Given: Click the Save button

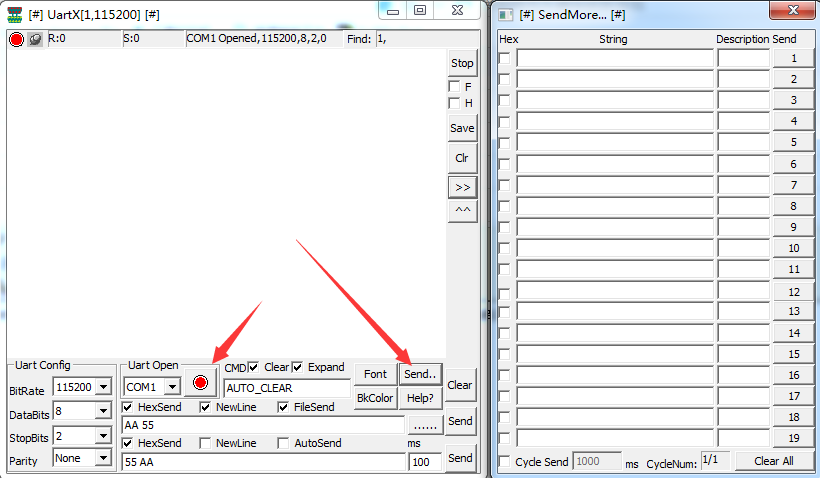Looking at the screenshot, I should 462,128.
